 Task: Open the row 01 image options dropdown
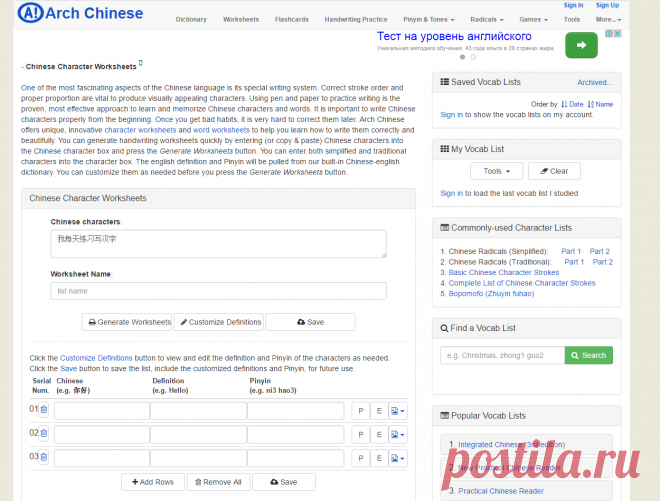point(397,411)
